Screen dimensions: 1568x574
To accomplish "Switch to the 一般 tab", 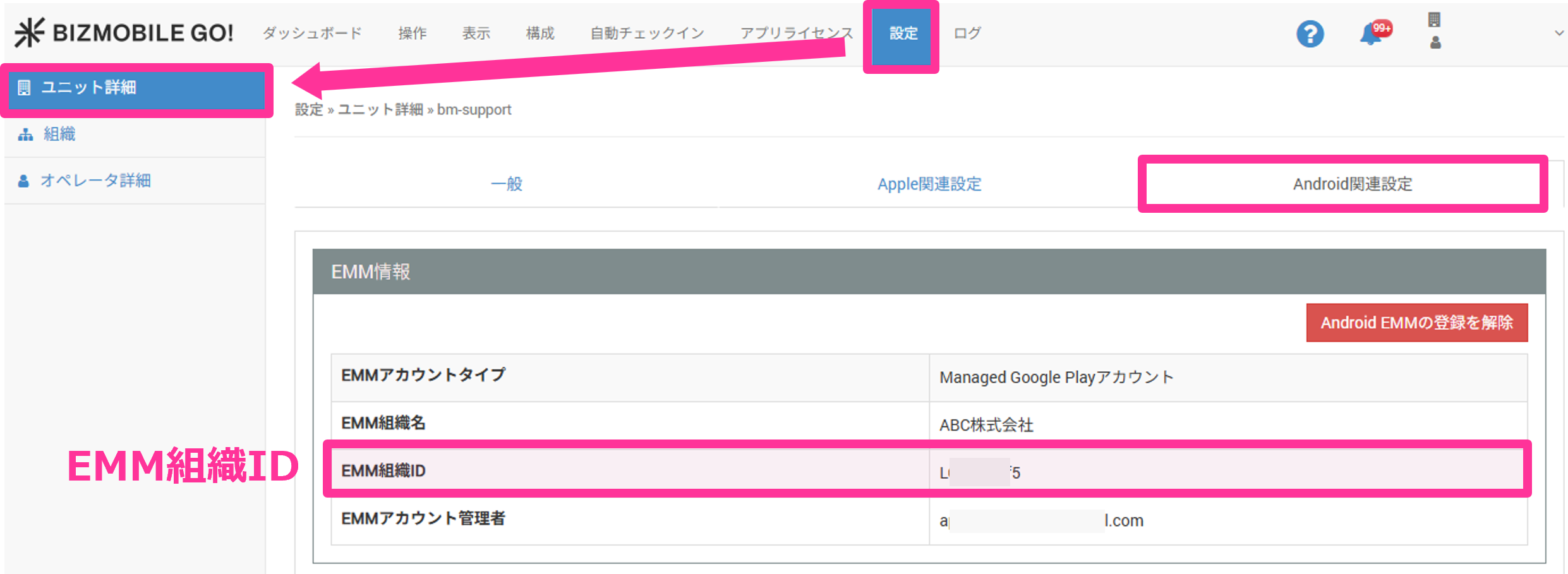I will [x=507, y=184].
